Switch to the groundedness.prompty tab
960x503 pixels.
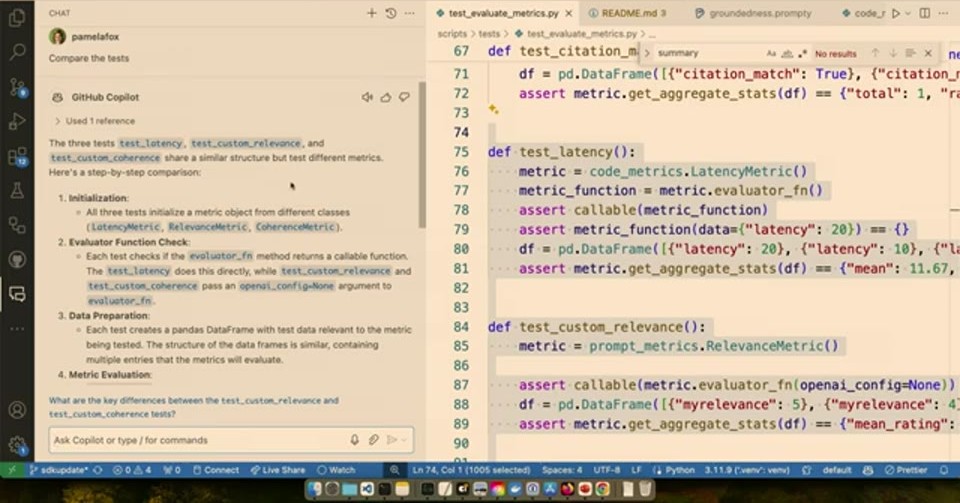(x=753, y=13)
